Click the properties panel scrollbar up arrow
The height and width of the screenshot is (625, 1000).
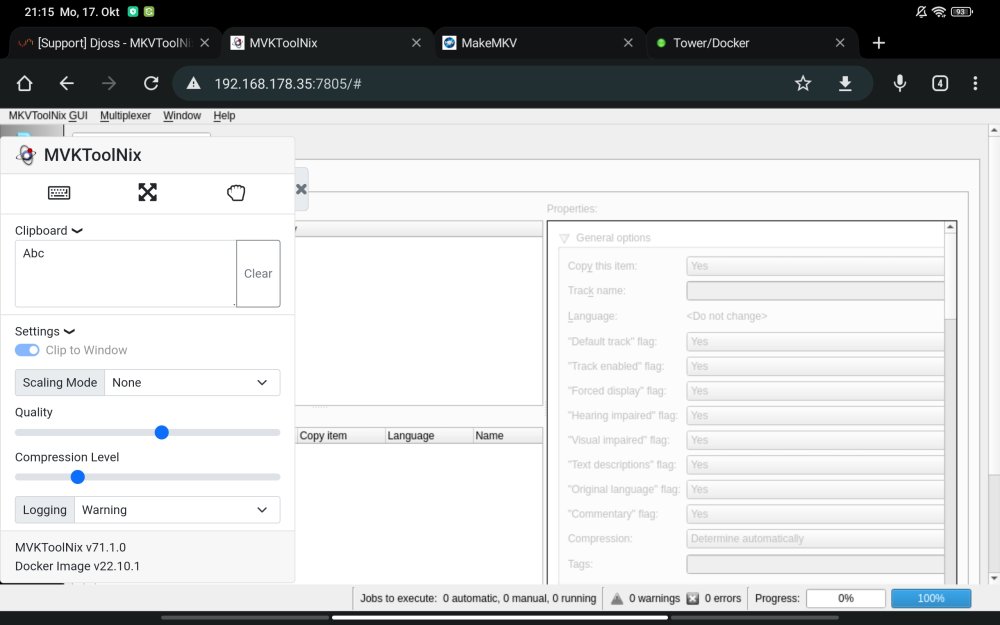(950, 227)
